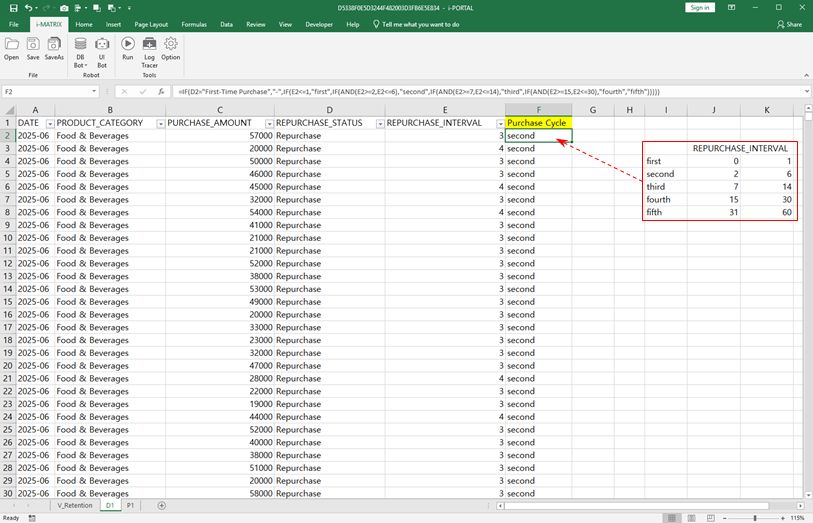
Task: Expand the PURCHASE_AMOUNT filter dropdown
Action: pyautogui.click(x=267, y=123)
